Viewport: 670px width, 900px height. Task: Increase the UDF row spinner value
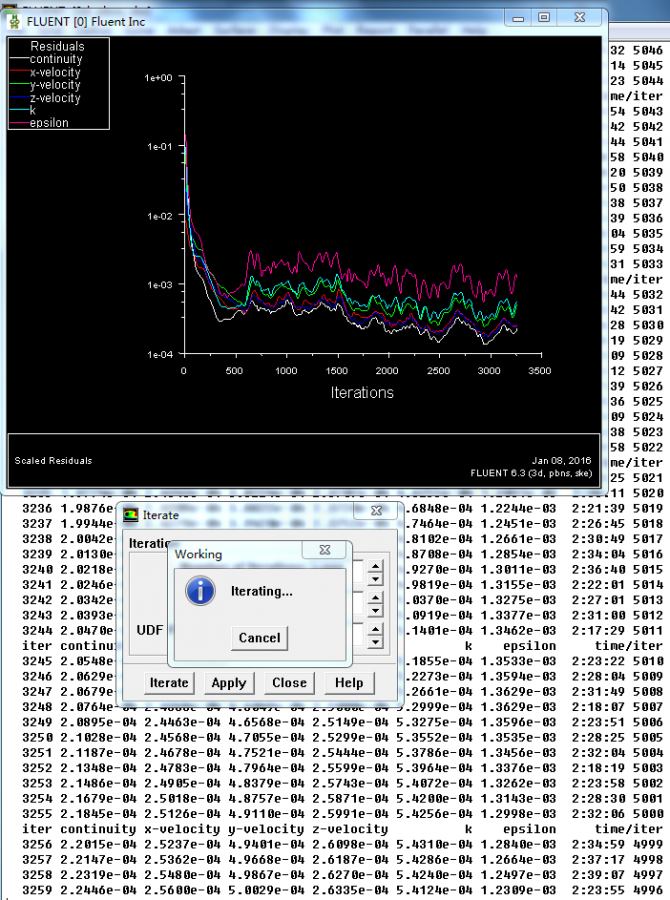coord(375,629)
